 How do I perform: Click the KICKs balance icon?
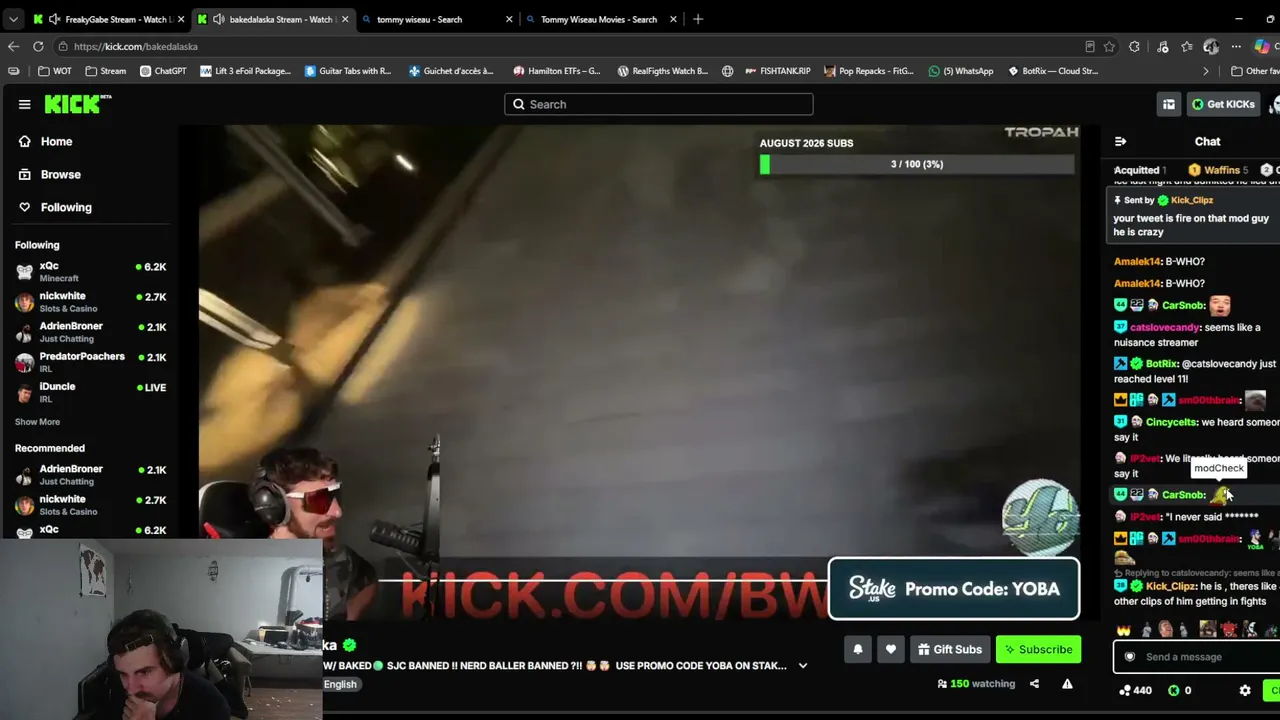(x=1174, y=690)
